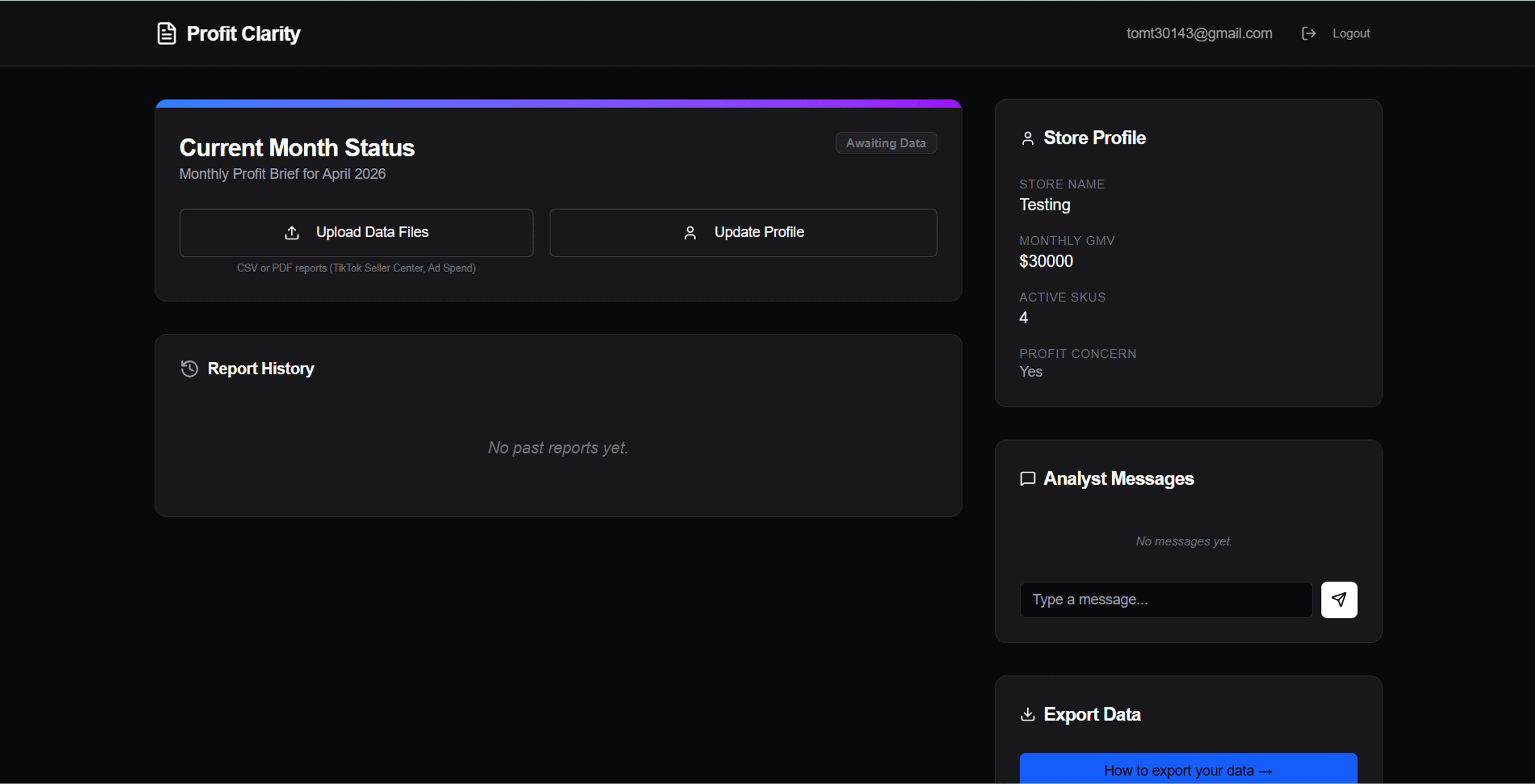Send message with paper plane button
The width and height of the screenshot is (1535, 784).
tap(1339, 599)
